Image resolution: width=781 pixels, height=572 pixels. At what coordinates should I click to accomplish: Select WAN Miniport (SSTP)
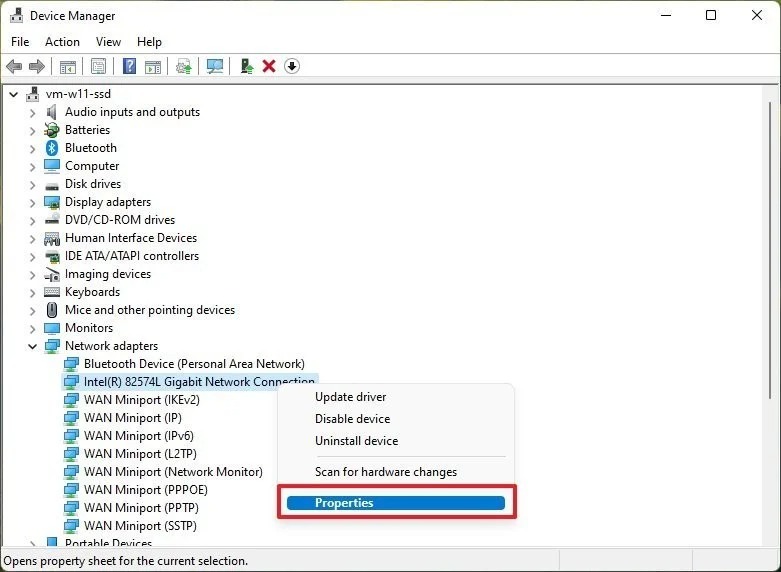(x=140, y=525)
